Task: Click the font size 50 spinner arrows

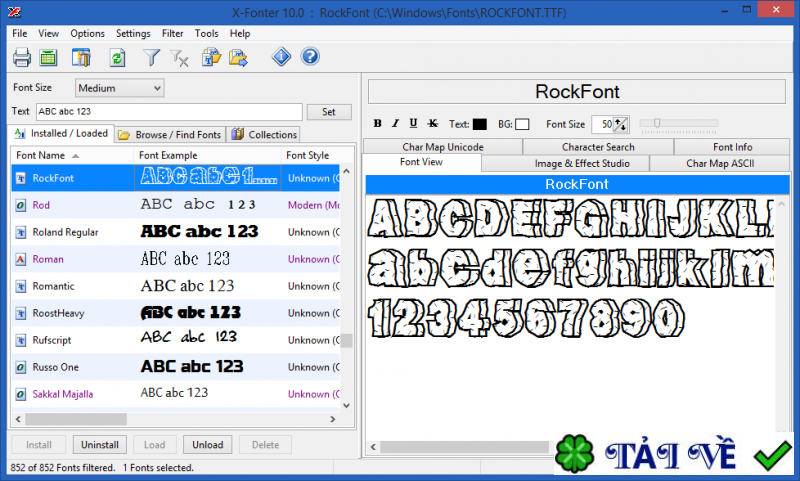Action: tap(621, 124)
